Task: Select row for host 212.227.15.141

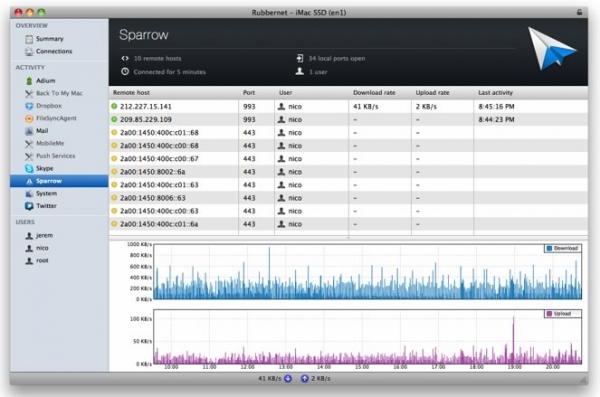Action: coord(348,106)
